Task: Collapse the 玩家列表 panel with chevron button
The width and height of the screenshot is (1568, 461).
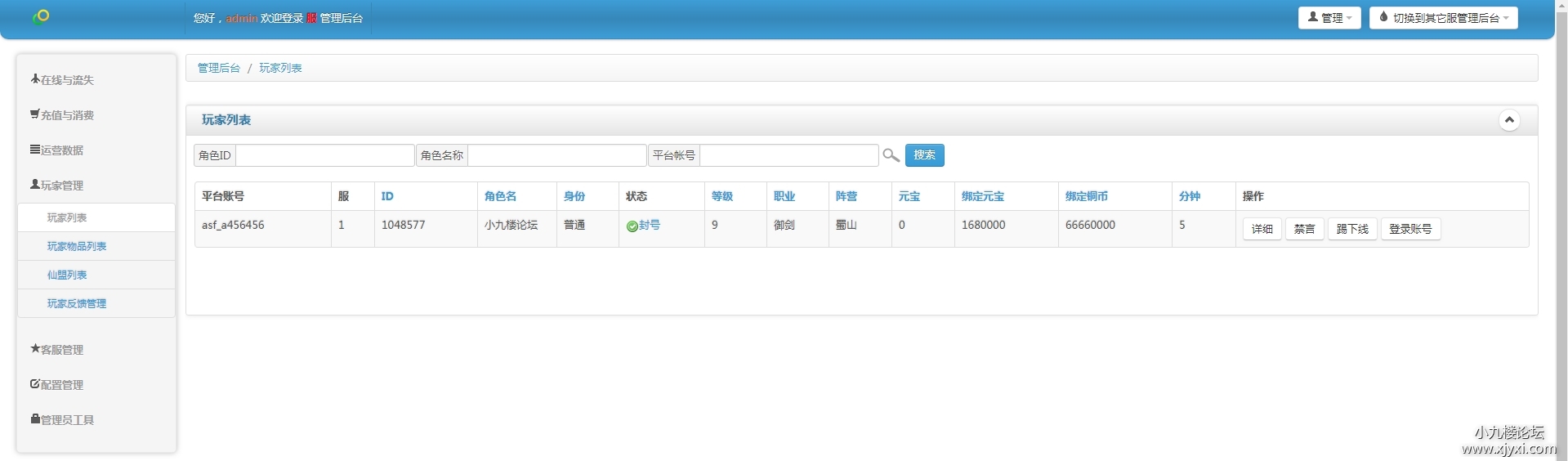Action: tap(1508, 120)
